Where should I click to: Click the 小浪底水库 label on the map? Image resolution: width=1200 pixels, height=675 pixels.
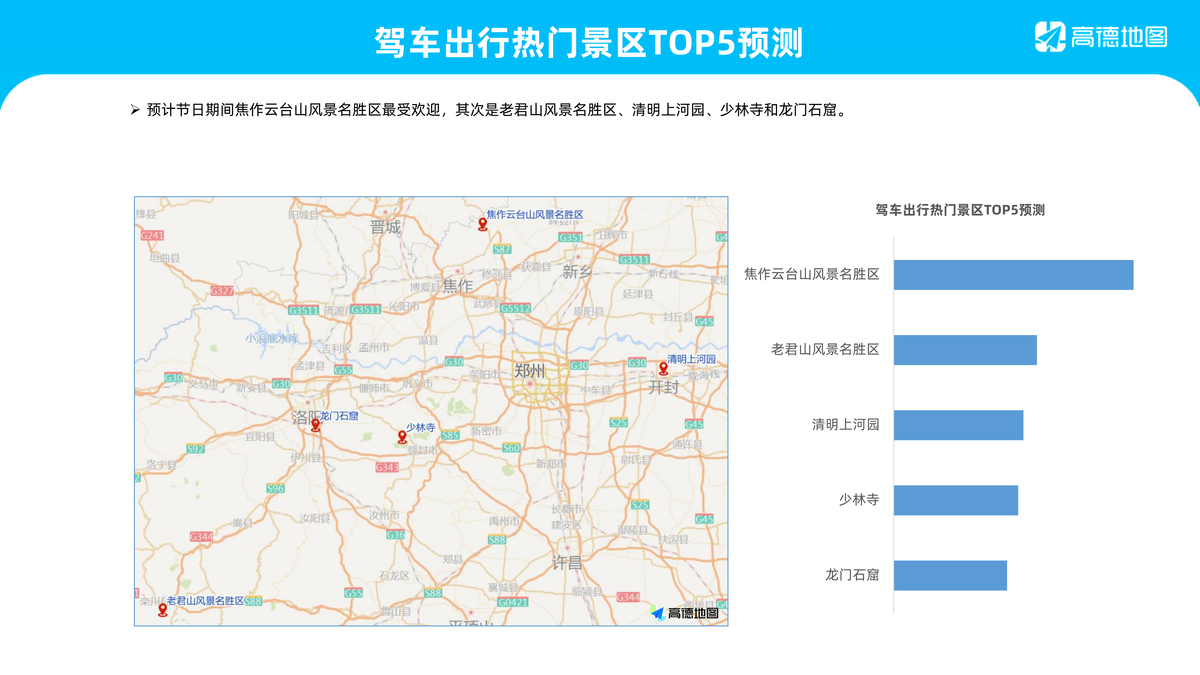tap(271, 338)
